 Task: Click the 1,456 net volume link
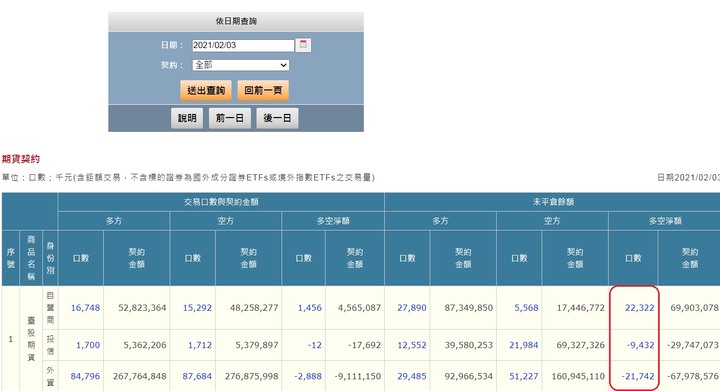(x=309, y=307)
